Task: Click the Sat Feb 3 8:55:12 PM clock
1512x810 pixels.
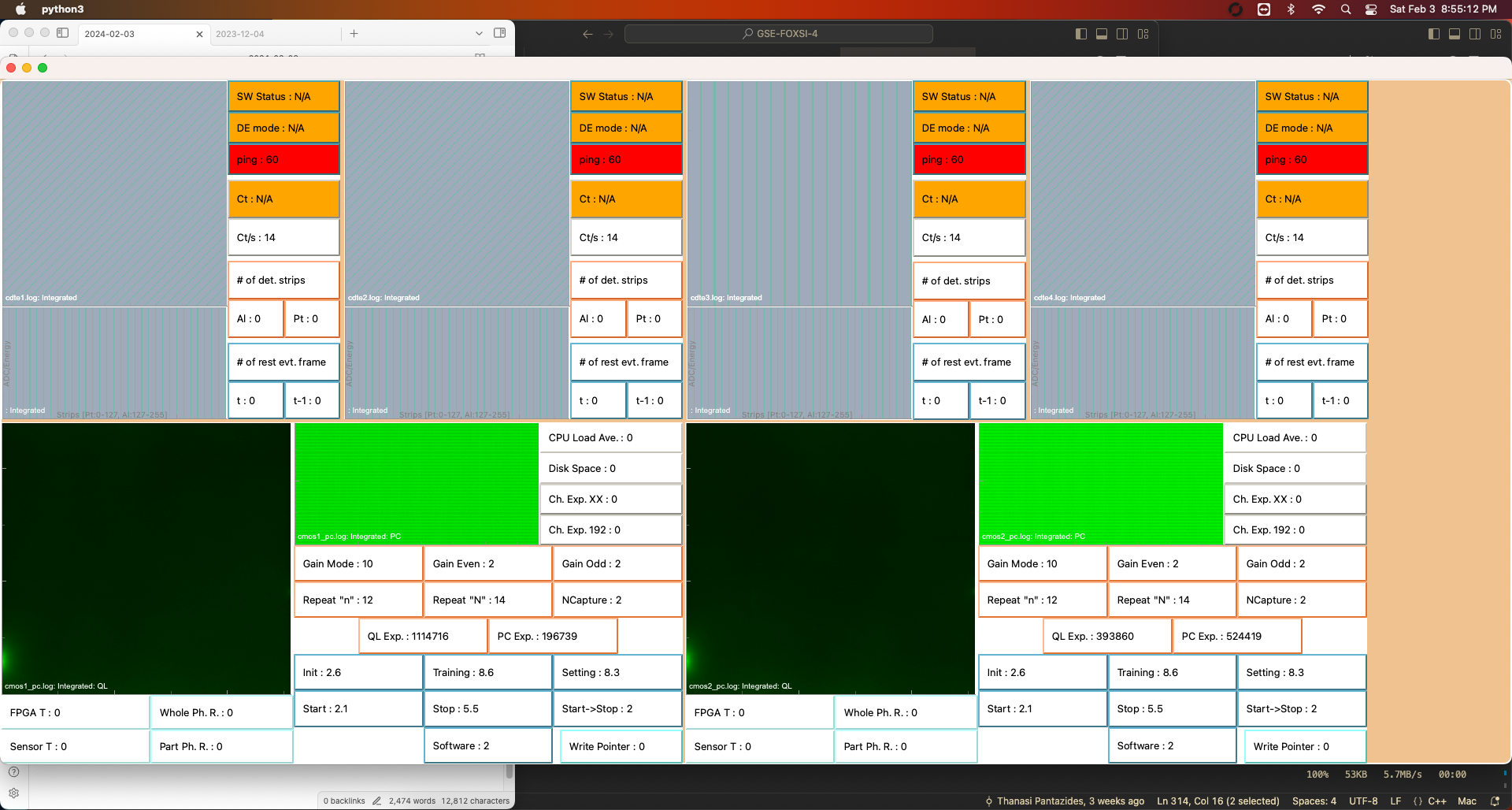Action: coord(1443,9)
